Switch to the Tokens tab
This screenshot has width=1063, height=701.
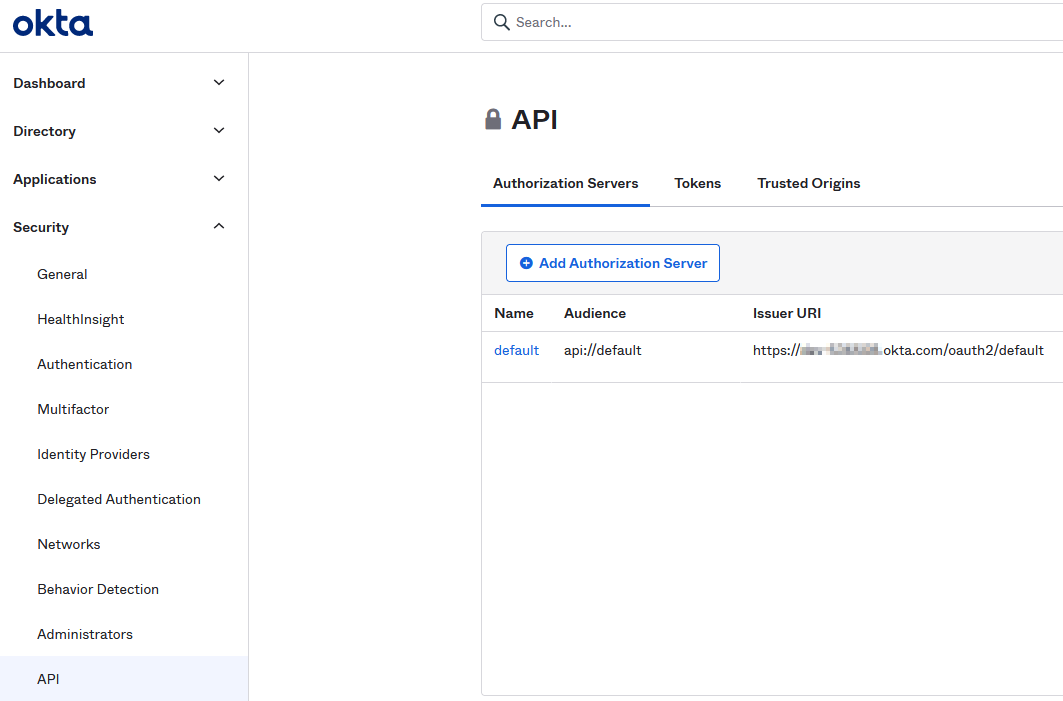pos(697,183)
